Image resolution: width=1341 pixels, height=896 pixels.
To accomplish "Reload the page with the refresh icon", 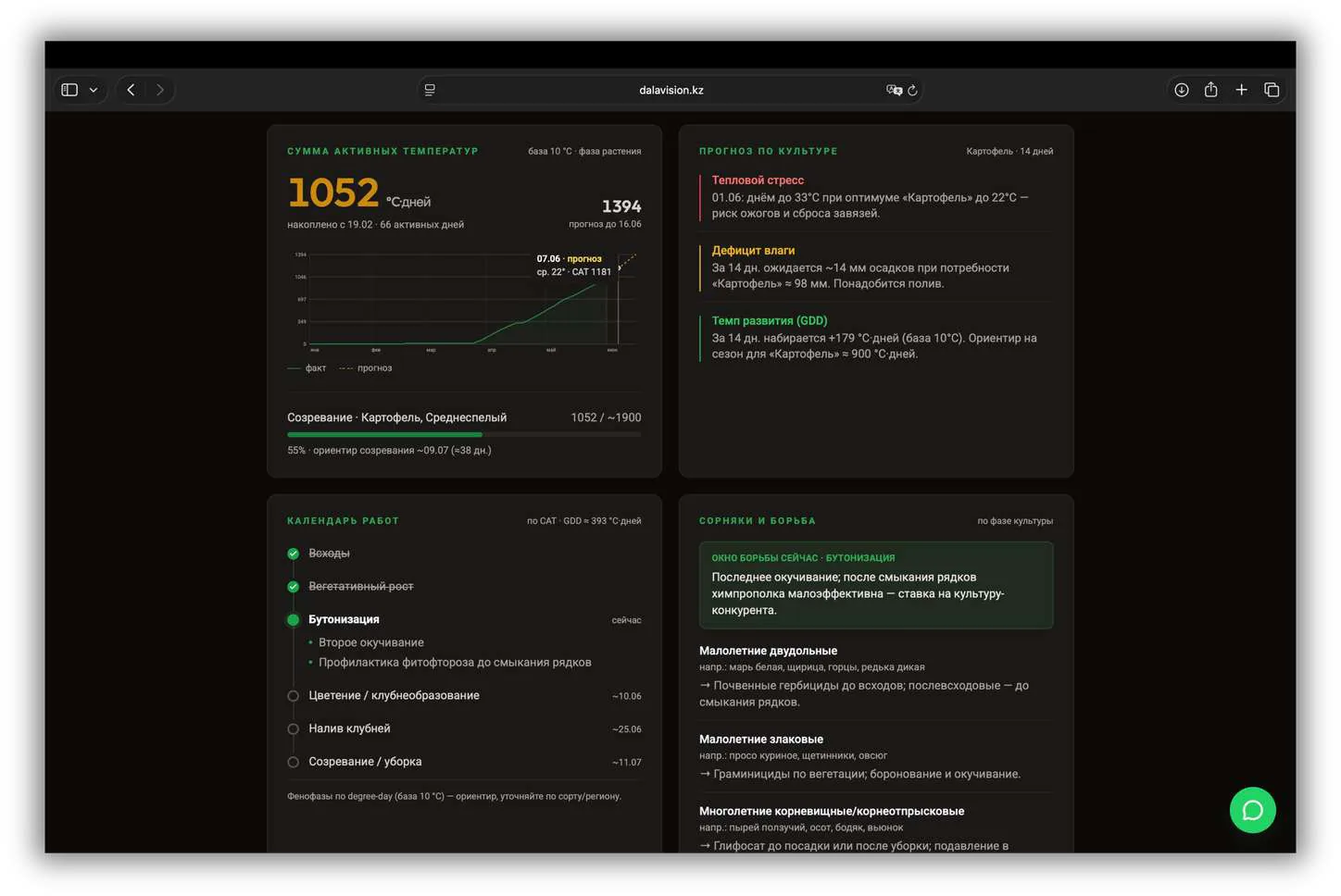I will 912,90.
